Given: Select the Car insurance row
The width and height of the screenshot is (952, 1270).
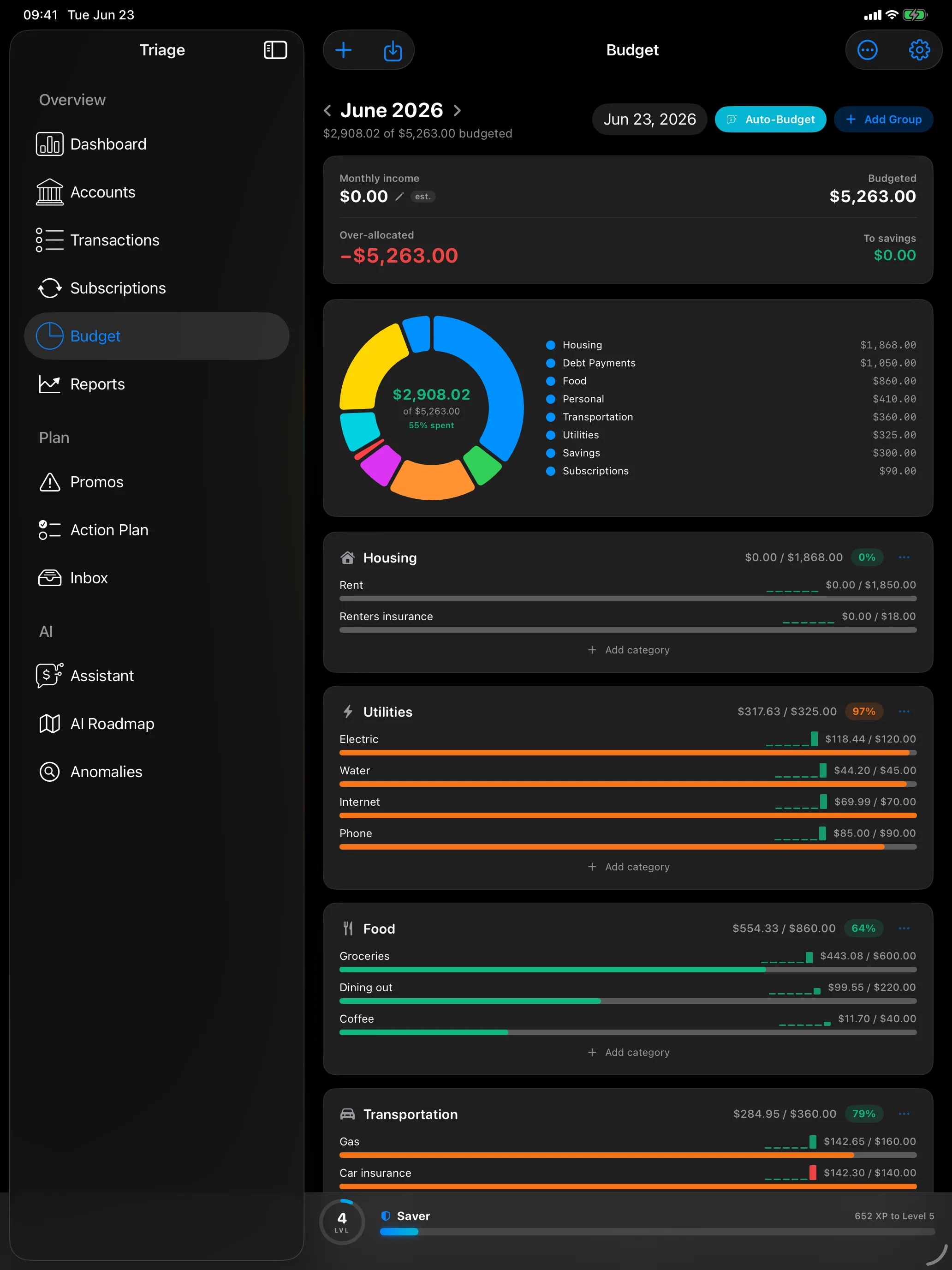Looking at the screenshot, I should tap(628, 1178).
